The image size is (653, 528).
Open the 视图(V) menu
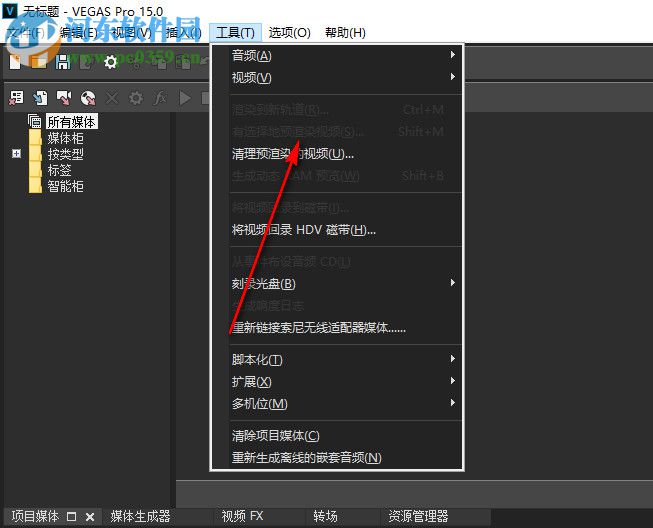[132, 32]
